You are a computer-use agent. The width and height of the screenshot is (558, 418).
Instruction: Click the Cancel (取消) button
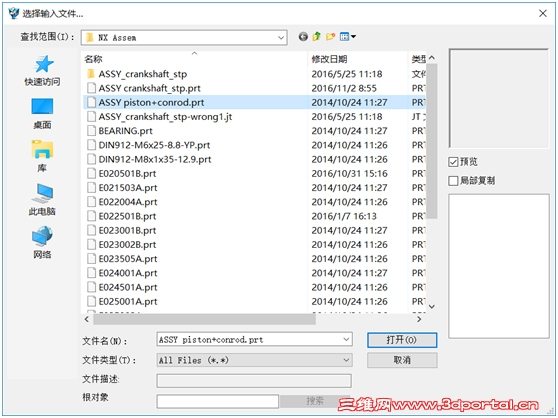click(x=402, y=360)
